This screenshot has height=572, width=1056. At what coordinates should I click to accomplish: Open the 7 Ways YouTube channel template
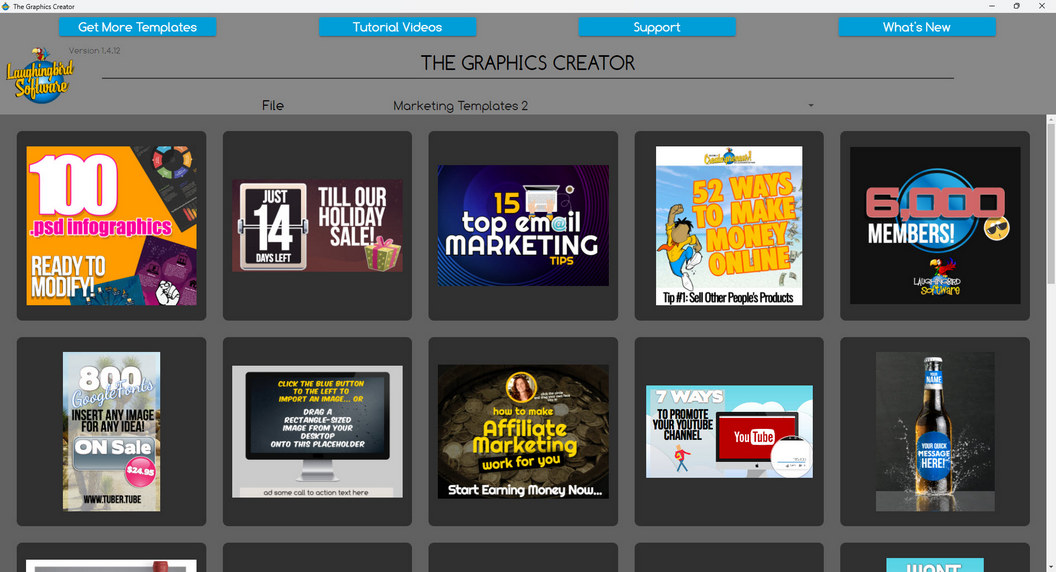pyautogui.click(x=729, y=431)
